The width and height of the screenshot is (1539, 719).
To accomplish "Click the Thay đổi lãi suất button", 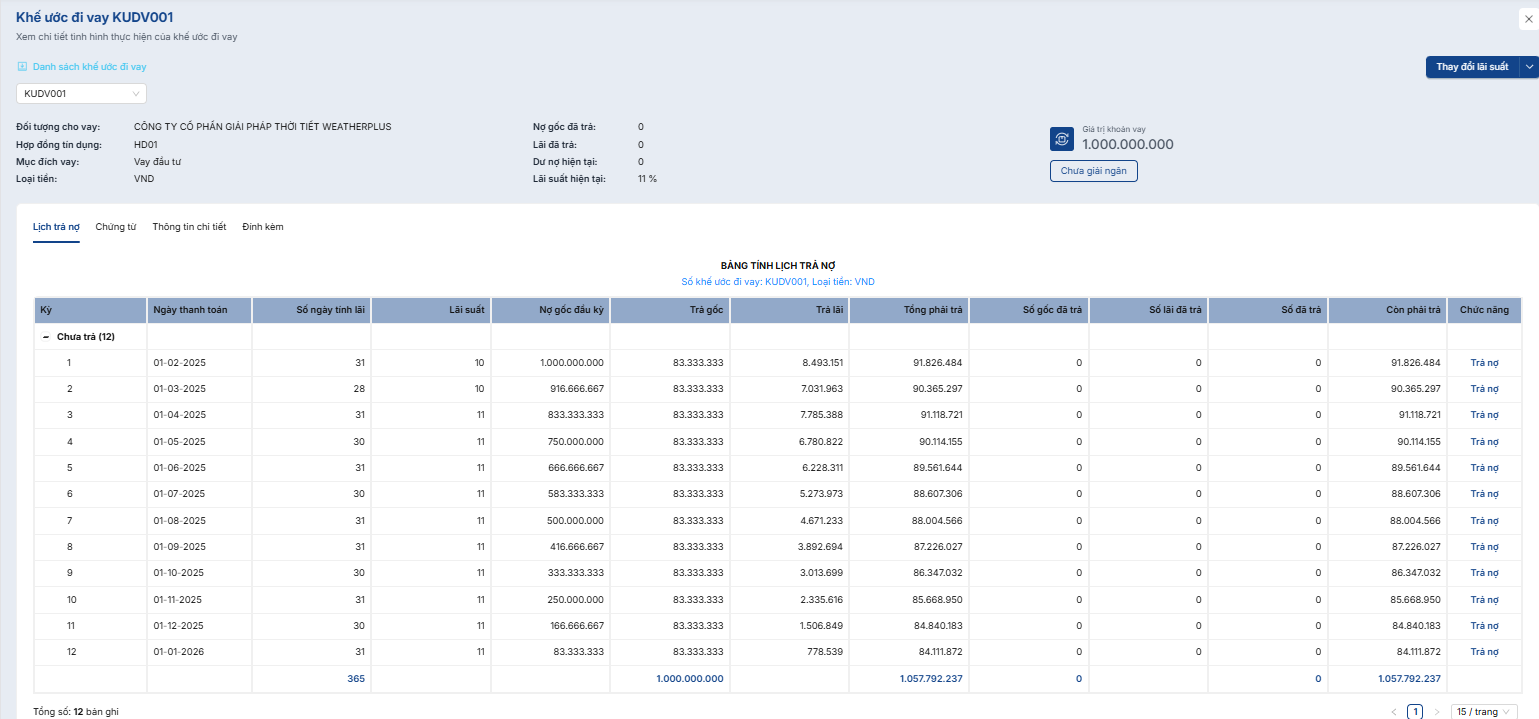I will pyautogui.click(x=1471, y=67).
